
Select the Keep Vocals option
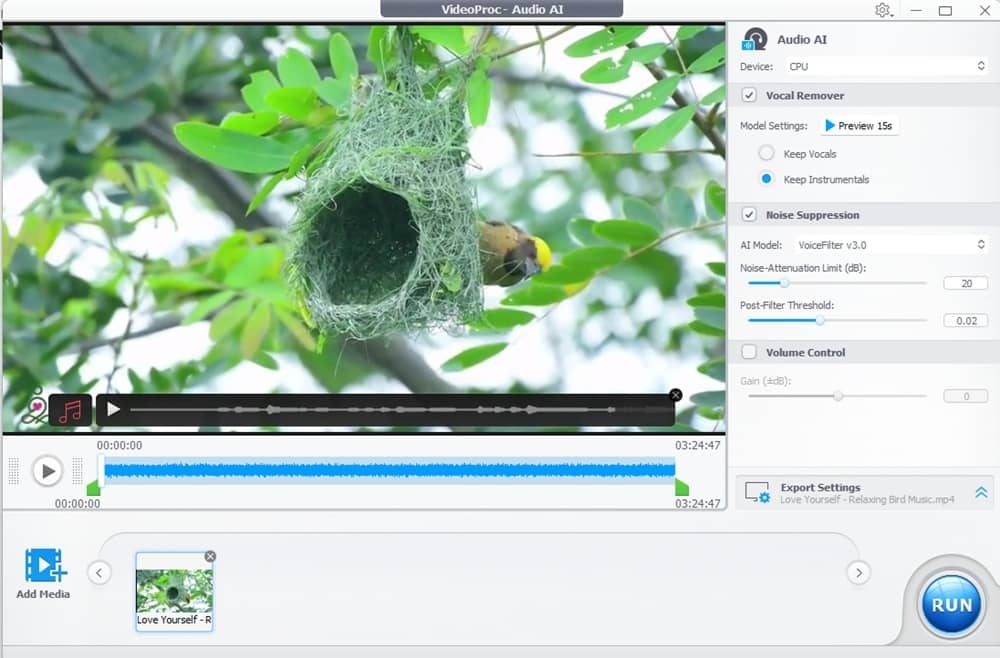coord(766,153)
